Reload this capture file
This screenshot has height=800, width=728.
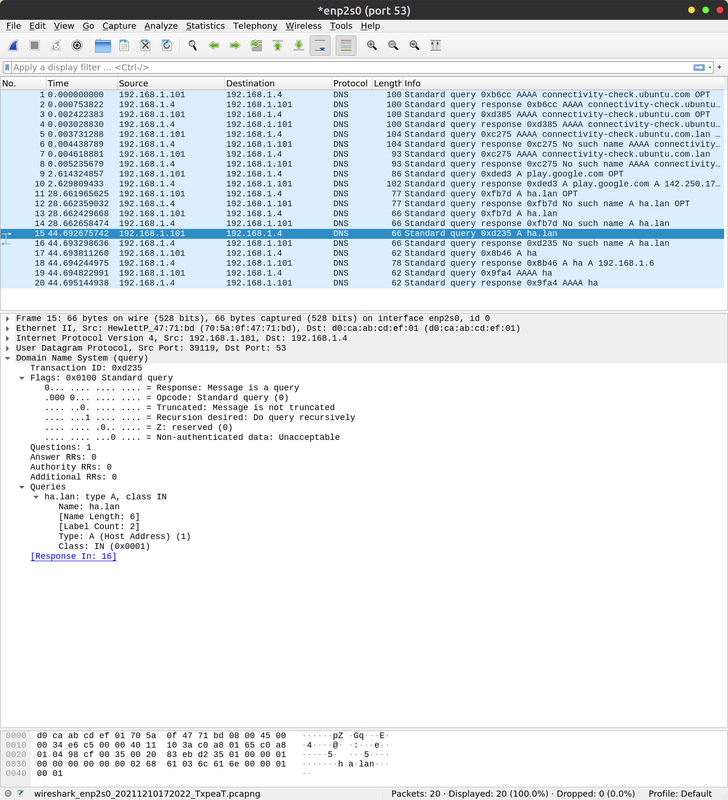pos(167,45)
